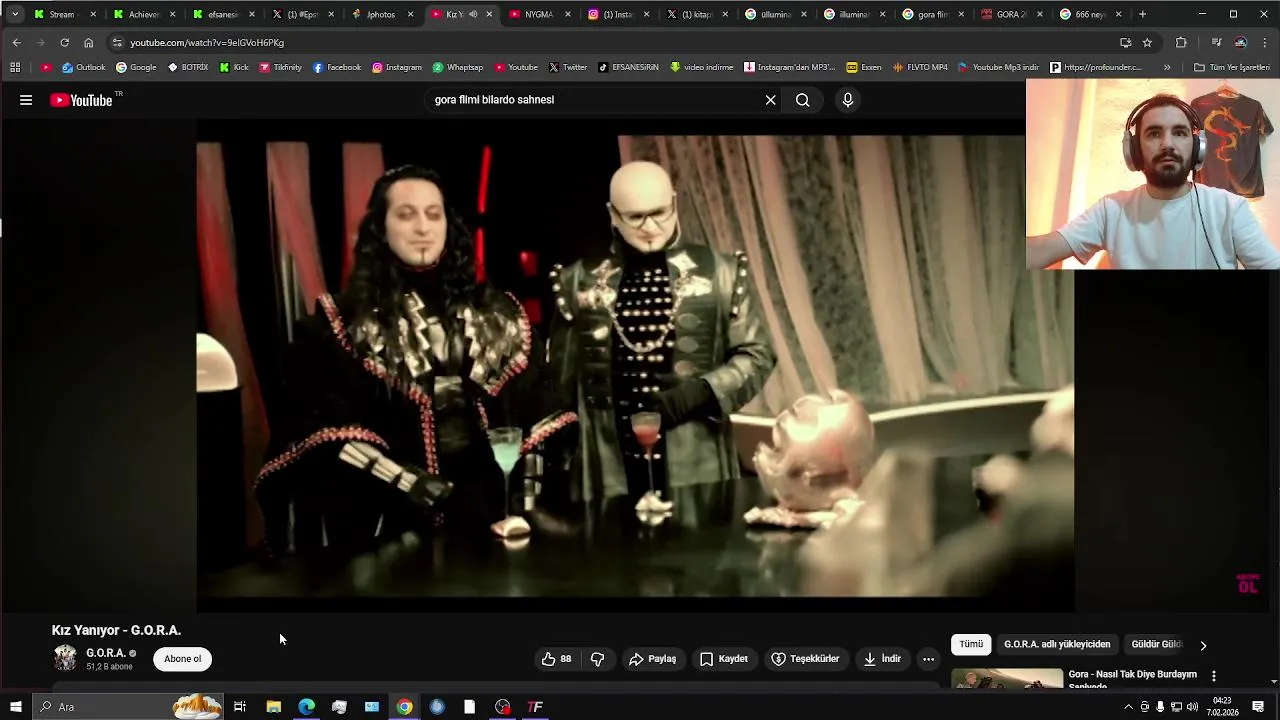
Task: Go to the YouTube home logo
Action: pyautogui.click(x=80, y=100)
